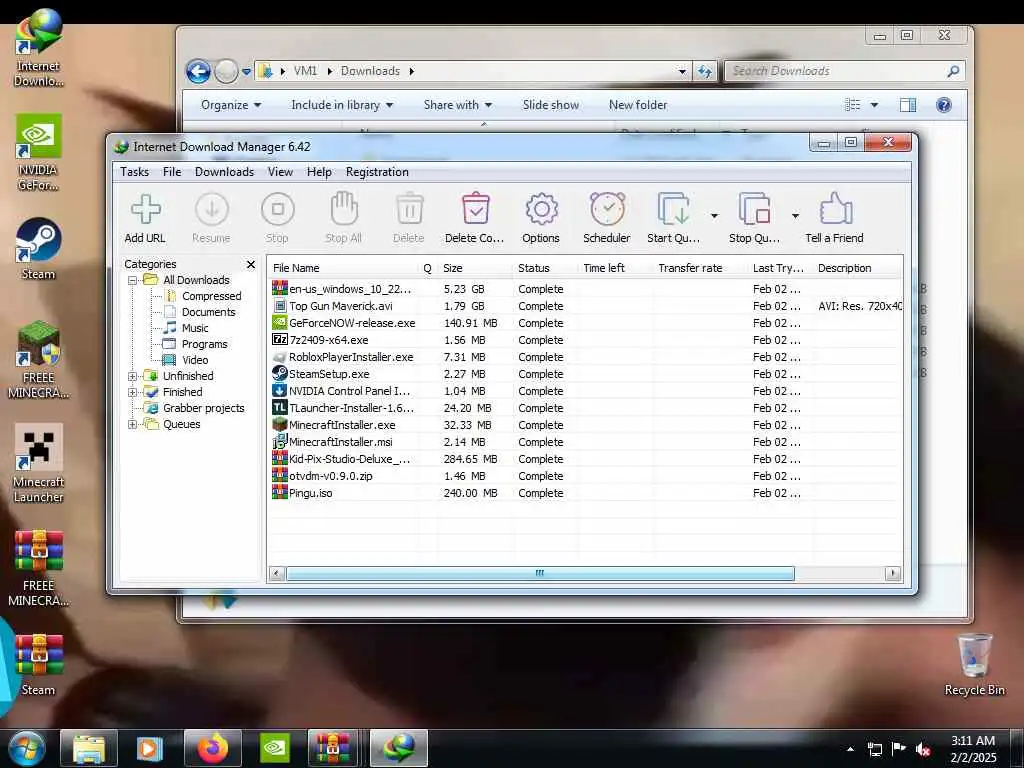Open IDM Options gear icon
Viewport: 1024px width, 768px height.
541,217
